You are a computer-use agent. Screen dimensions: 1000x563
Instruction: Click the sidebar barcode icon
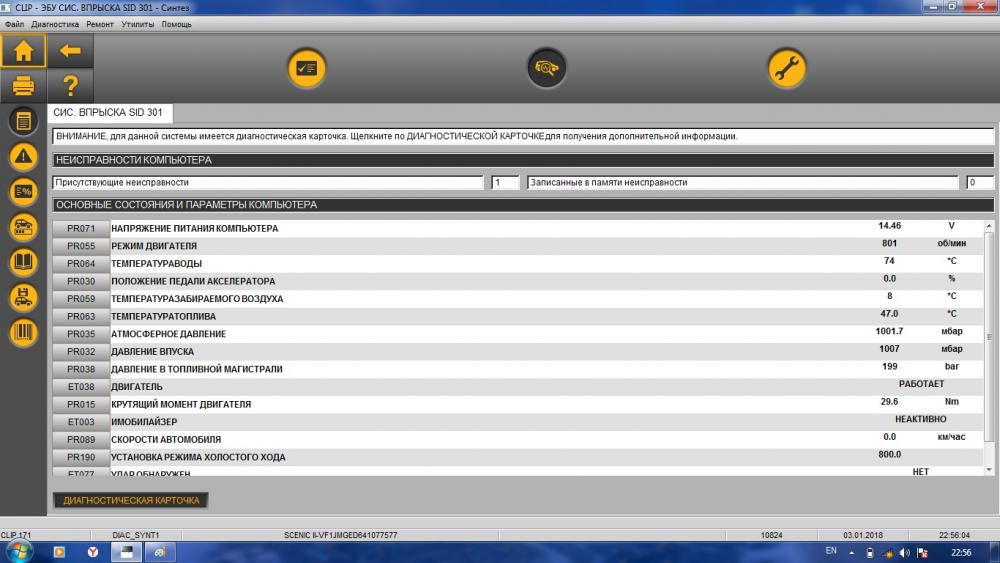pos(24,332)
